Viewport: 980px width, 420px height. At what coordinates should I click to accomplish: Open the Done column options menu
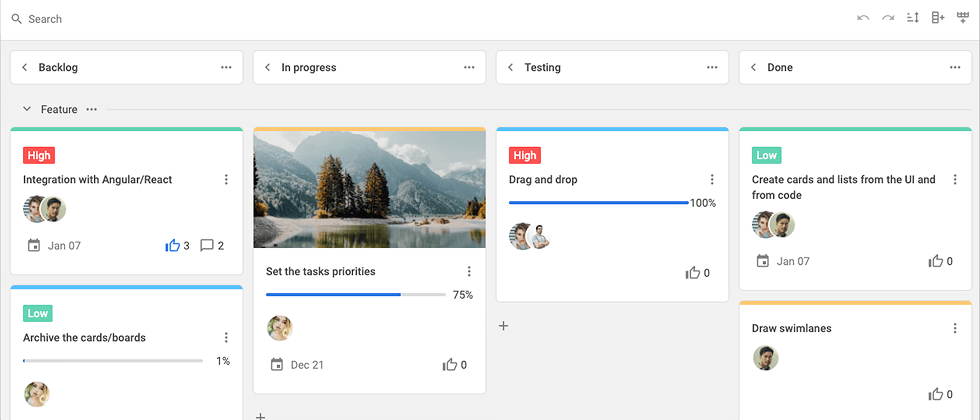pos(955,68)
